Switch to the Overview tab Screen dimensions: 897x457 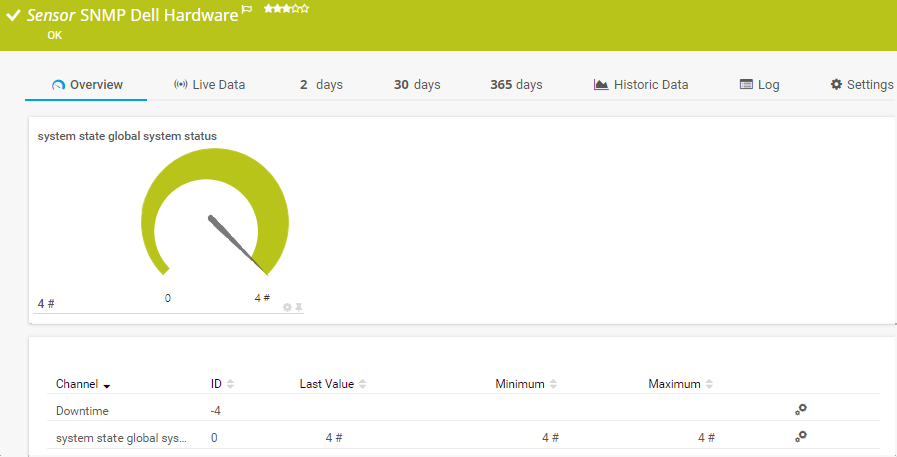click(87, 85)
